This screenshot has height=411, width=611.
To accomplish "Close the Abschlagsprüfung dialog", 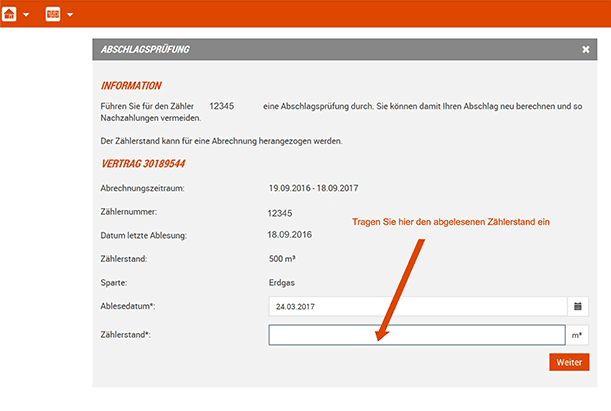I will [585, 49].
